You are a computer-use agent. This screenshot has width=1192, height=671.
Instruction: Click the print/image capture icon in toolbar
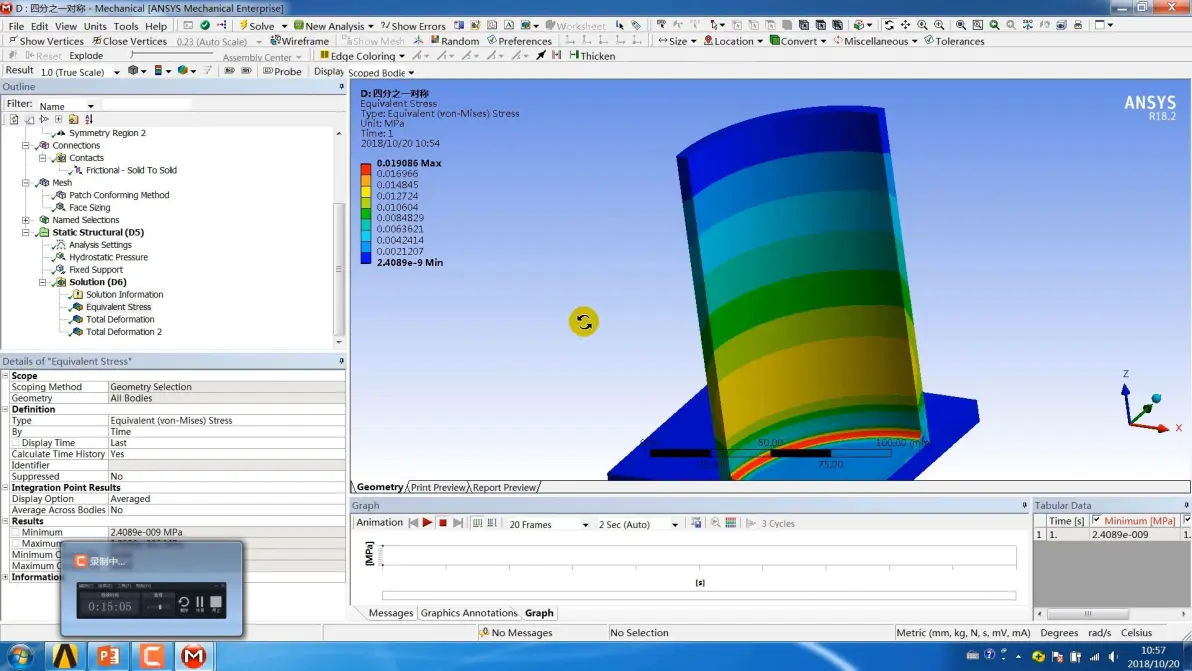(x=1078, y=25)
